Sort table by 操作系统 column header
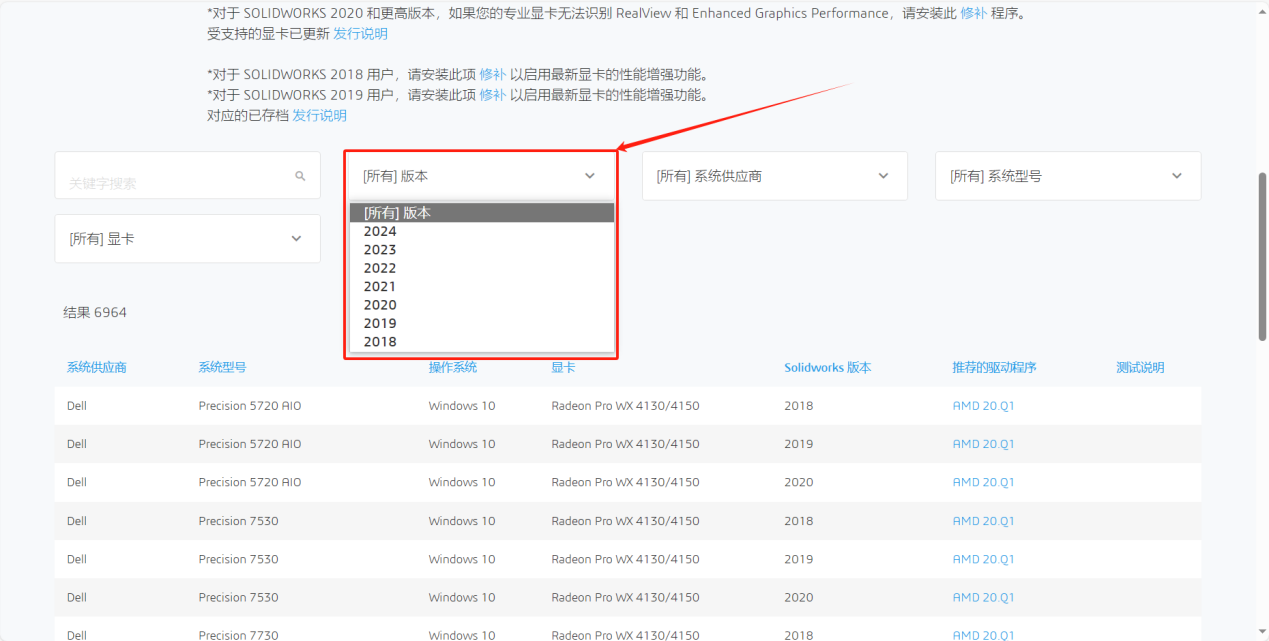The image size is (1269, 641). 451,367
